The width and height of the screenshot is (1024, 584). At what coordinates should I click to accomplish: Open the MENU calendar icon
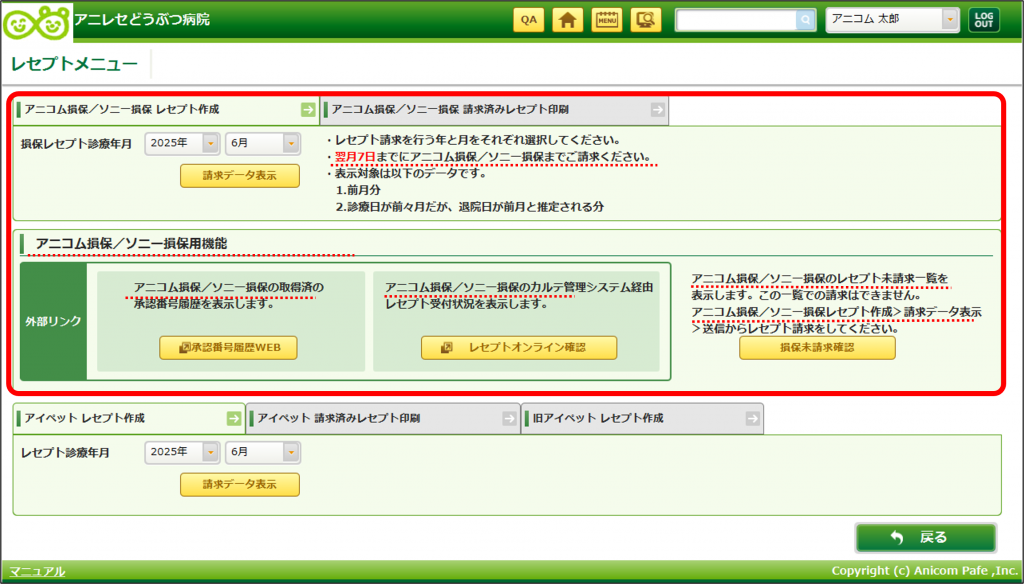[607, 20]
